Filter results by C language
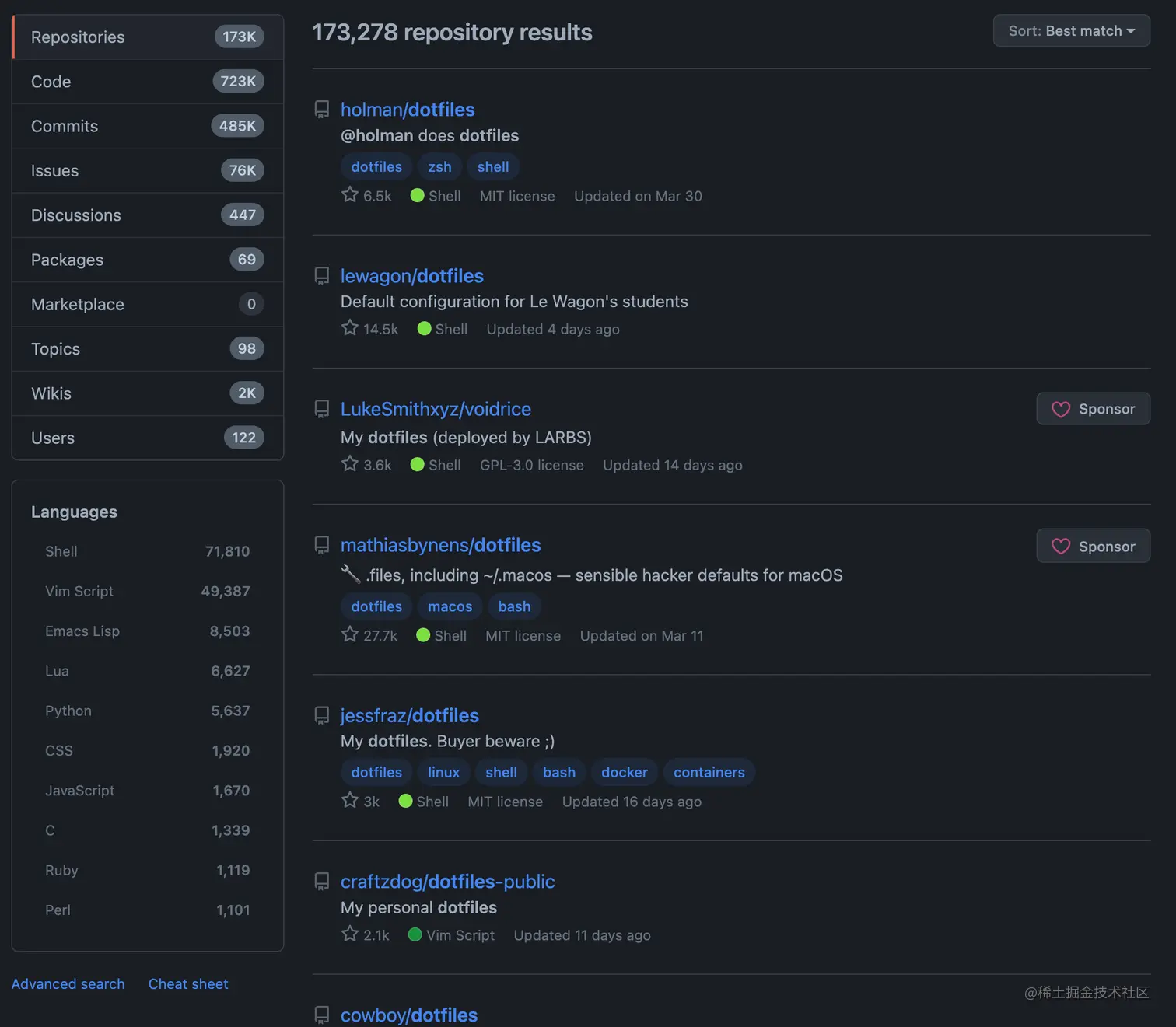 pyautogui.click(x=147, y=830)
